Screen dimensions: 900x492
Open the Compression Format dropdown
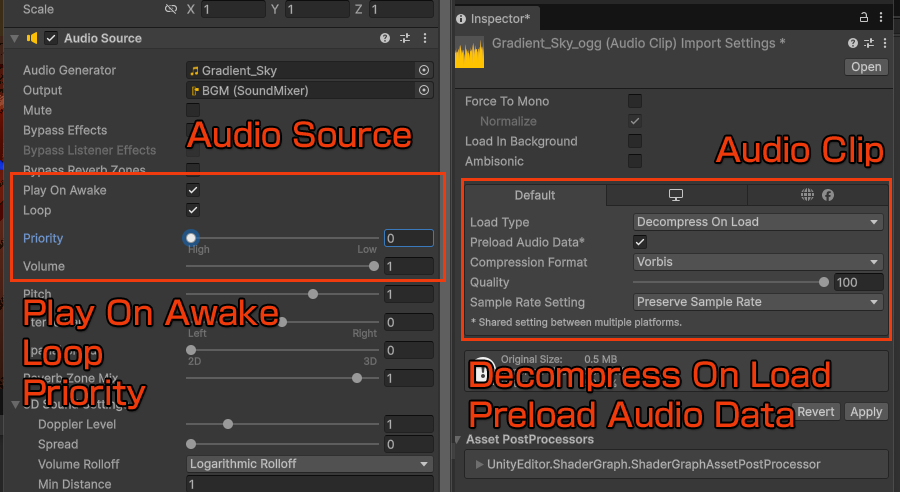[758, 262]
